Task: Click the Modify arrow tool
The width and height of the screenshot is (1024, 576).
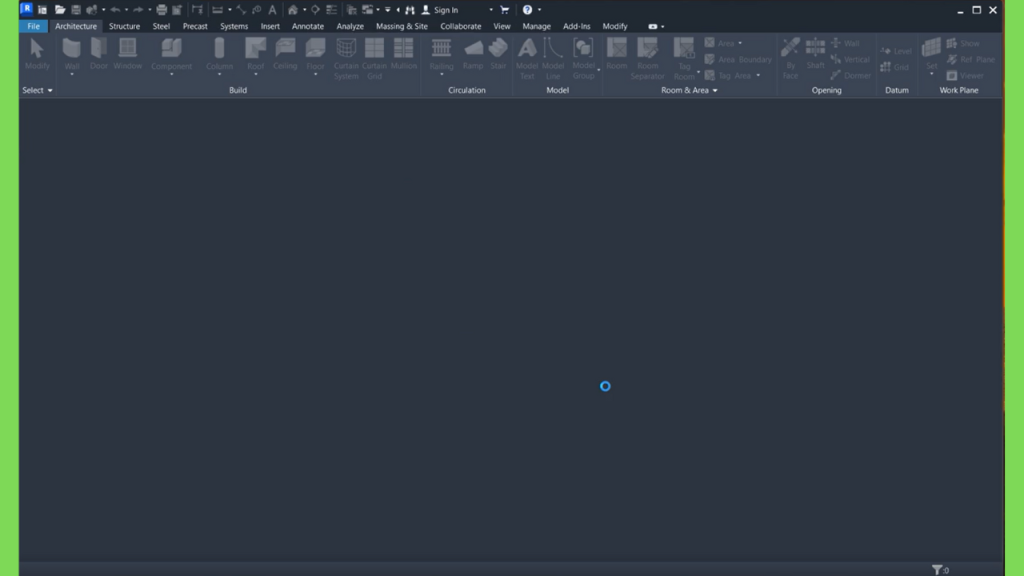Action: (x=37, y=53)
